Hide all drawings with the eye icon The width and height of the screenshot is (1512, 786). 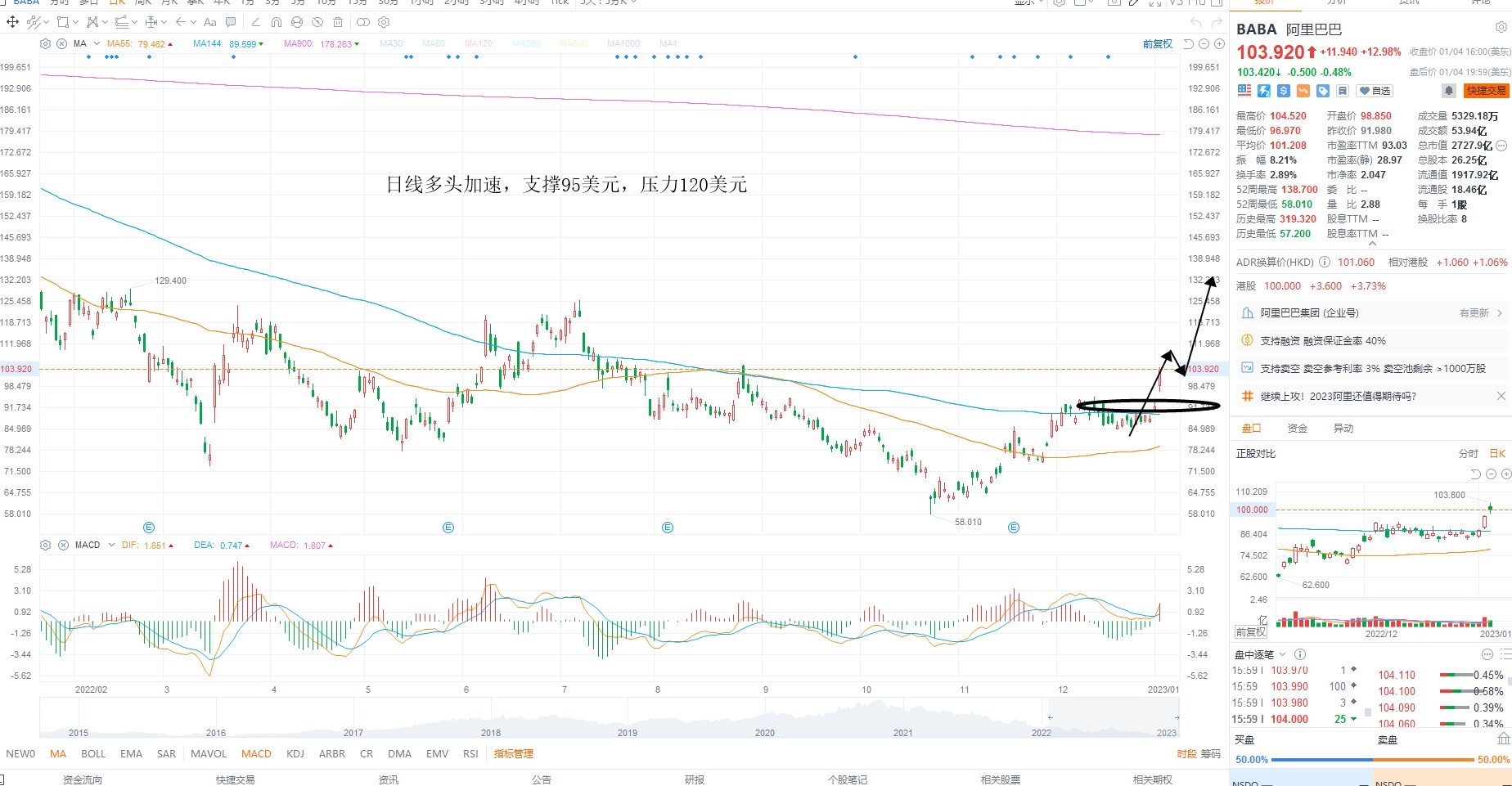(x=317, y=22)
